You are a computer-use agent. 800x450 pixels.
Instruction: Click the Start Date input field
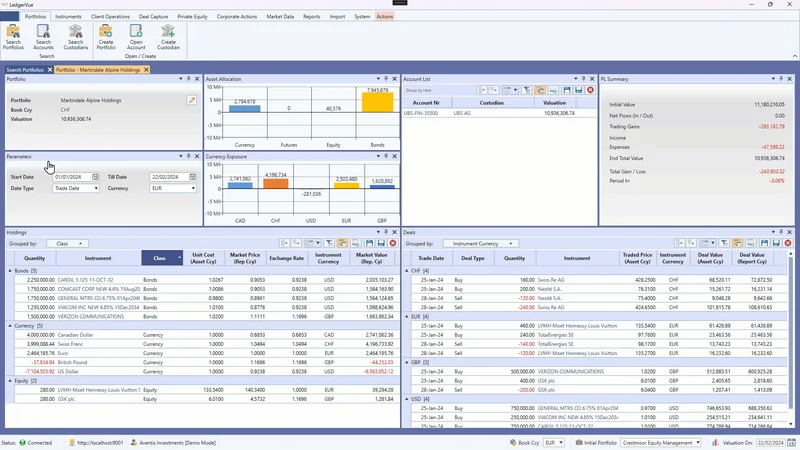click(72, 177)
